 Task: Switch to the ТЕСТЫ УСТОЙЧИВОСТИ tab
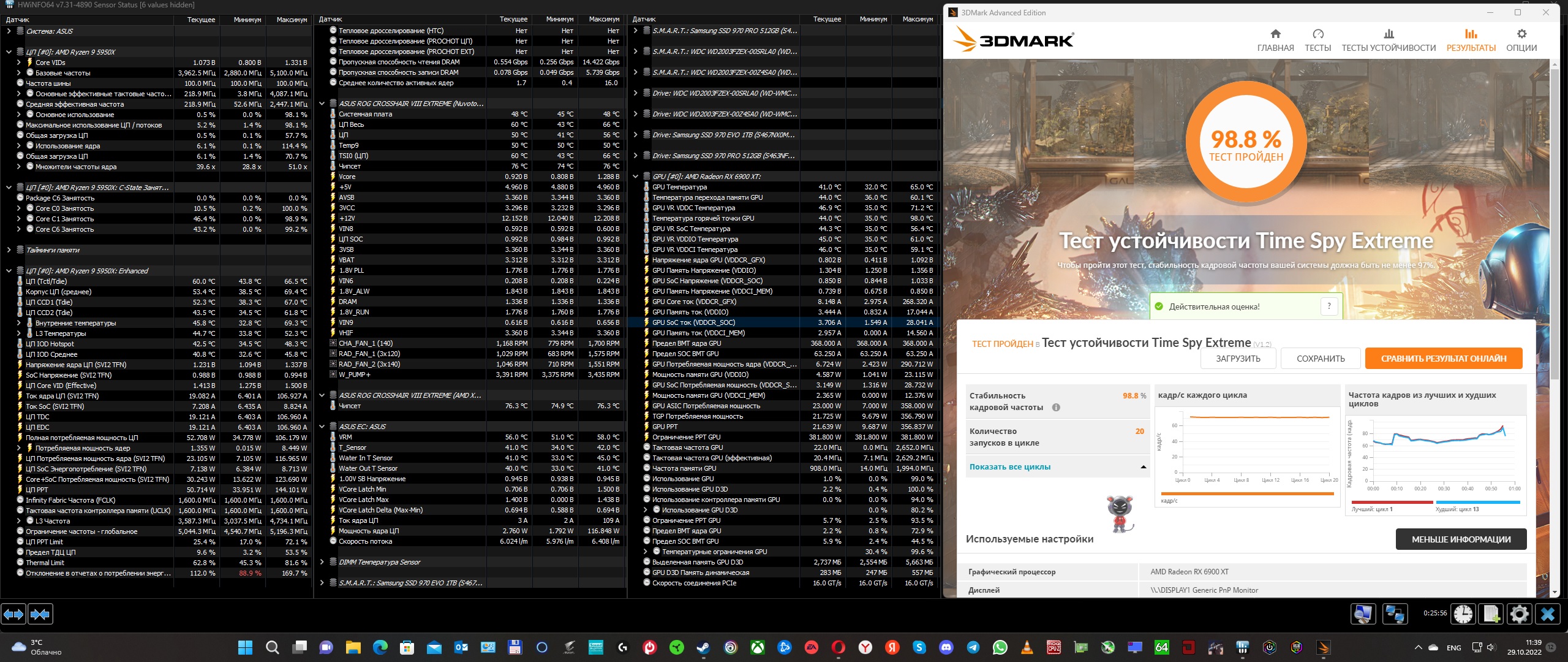tap(1389, 40)
